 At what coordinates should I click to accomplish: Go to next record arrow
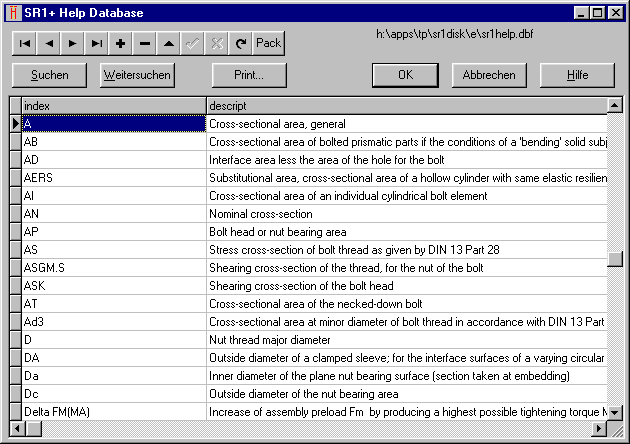click(x=73, y=43)
